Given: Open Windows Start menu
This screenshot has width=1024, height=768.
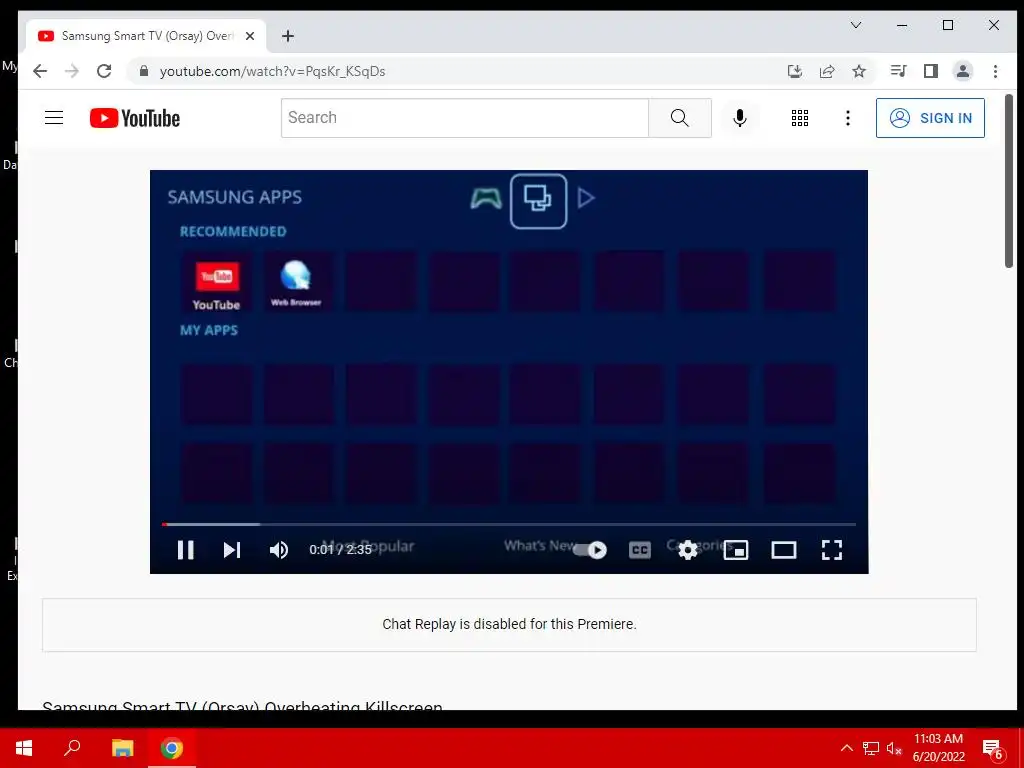Looking at the screenshot, I should pos(24,748).
